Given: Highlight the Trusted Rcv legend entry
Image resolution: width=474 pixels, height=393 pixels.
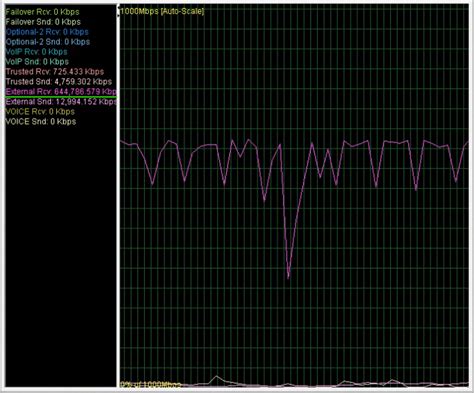Looking at the screenshot, I should (55, 72).
